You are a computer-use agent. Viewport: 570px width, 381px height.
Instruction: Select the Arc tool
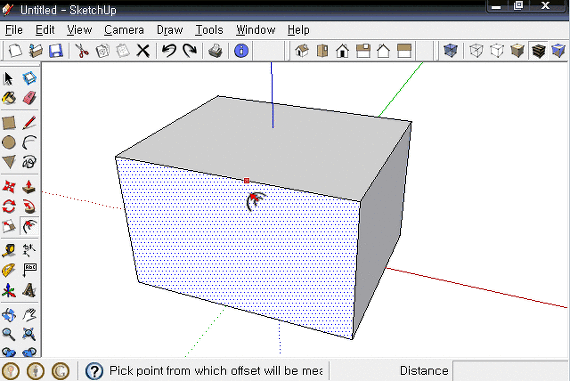click(29, 143)
